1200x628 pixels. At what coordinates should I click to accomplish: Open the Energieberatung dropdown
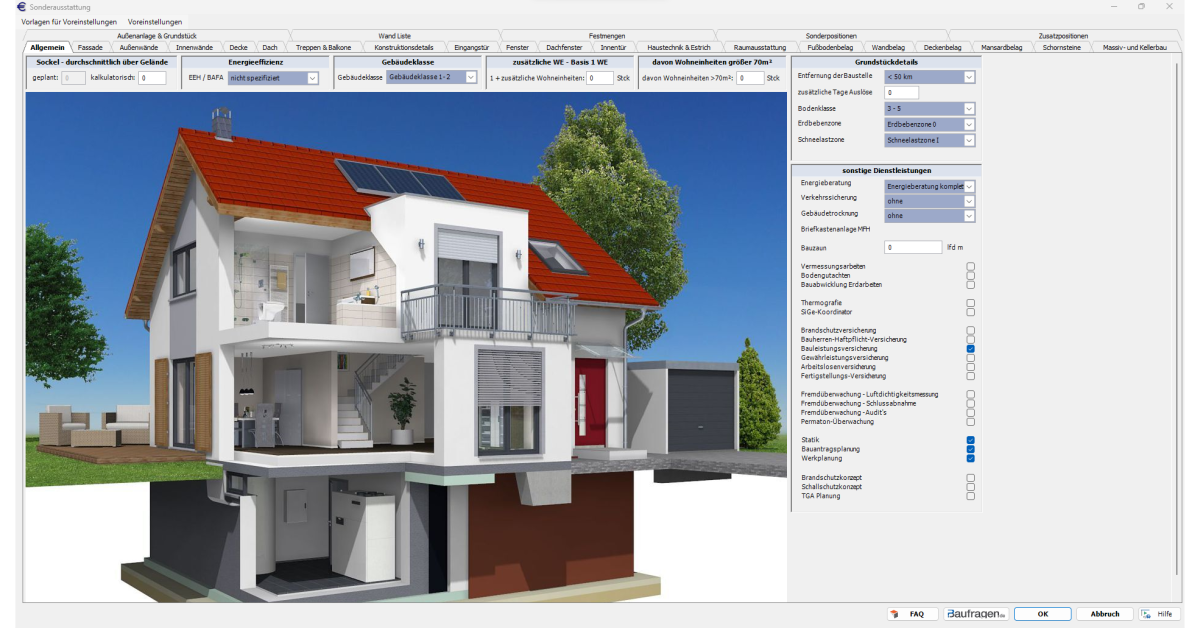tap(930, 186)
